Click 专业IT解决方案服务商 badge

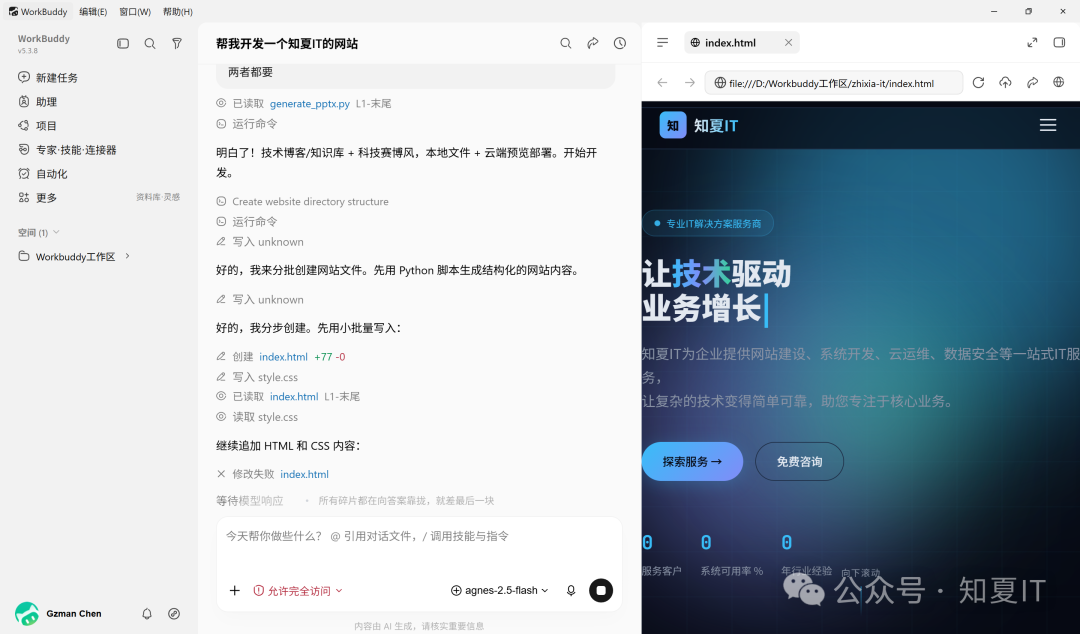pyautogui.click(x=708, y=223)
